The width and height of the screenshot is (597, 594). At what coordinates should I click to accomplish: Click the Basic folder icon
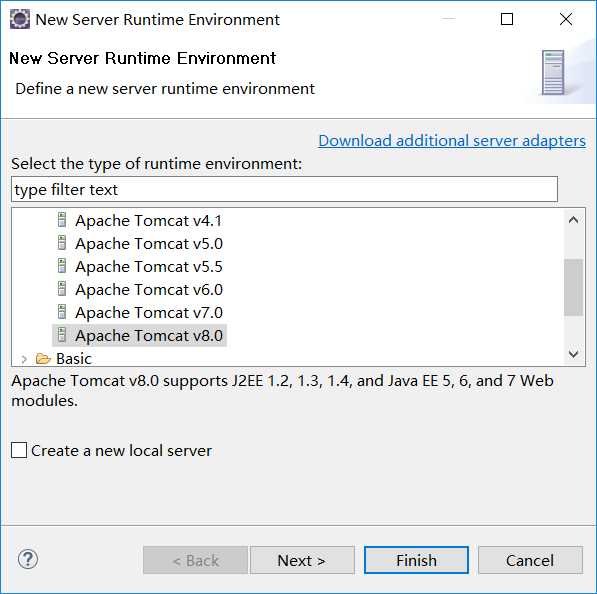pos(43,359)
